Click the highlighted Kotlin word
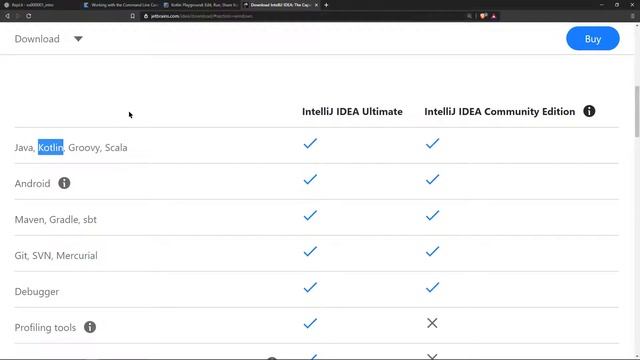The width and height of the screenshot is (640, 360). 51,147
